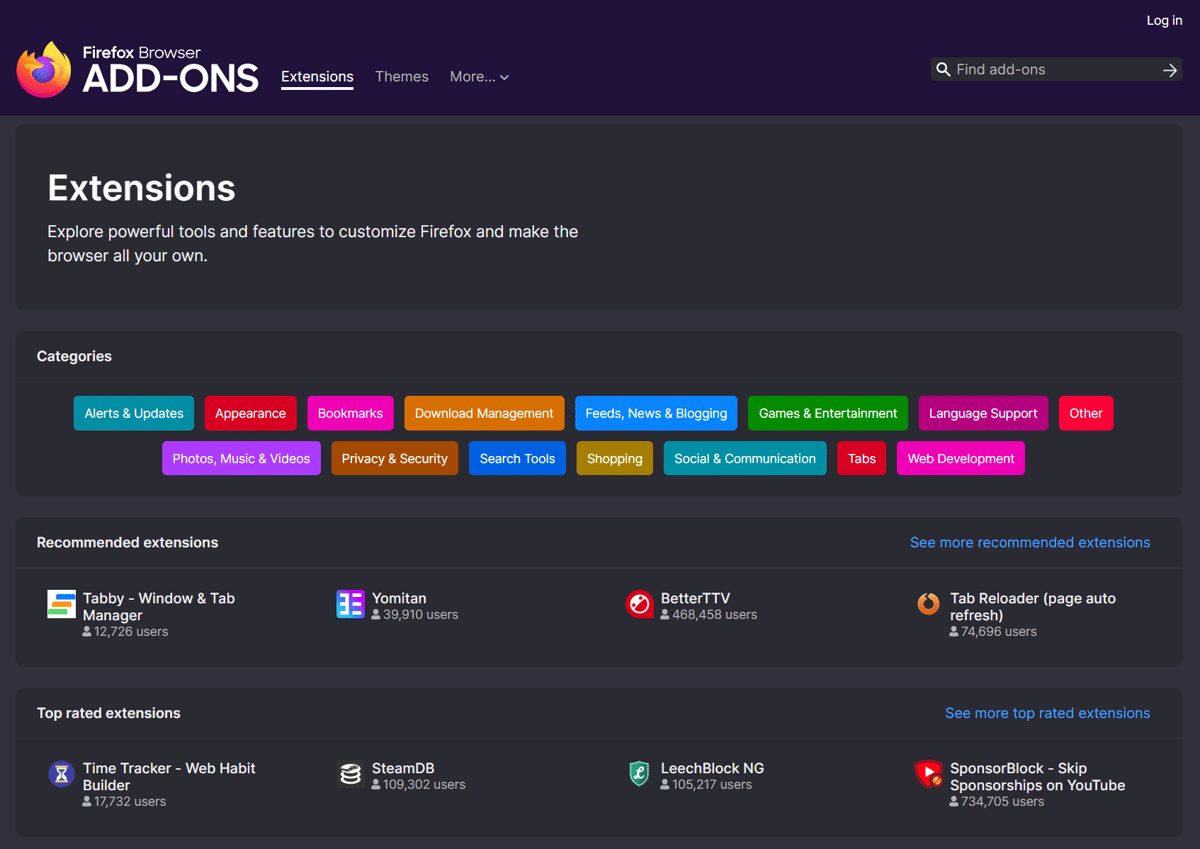Open the Appearance category
Image resolution: width=1200 pixels, height=849 pixels.
pos(250,413)
